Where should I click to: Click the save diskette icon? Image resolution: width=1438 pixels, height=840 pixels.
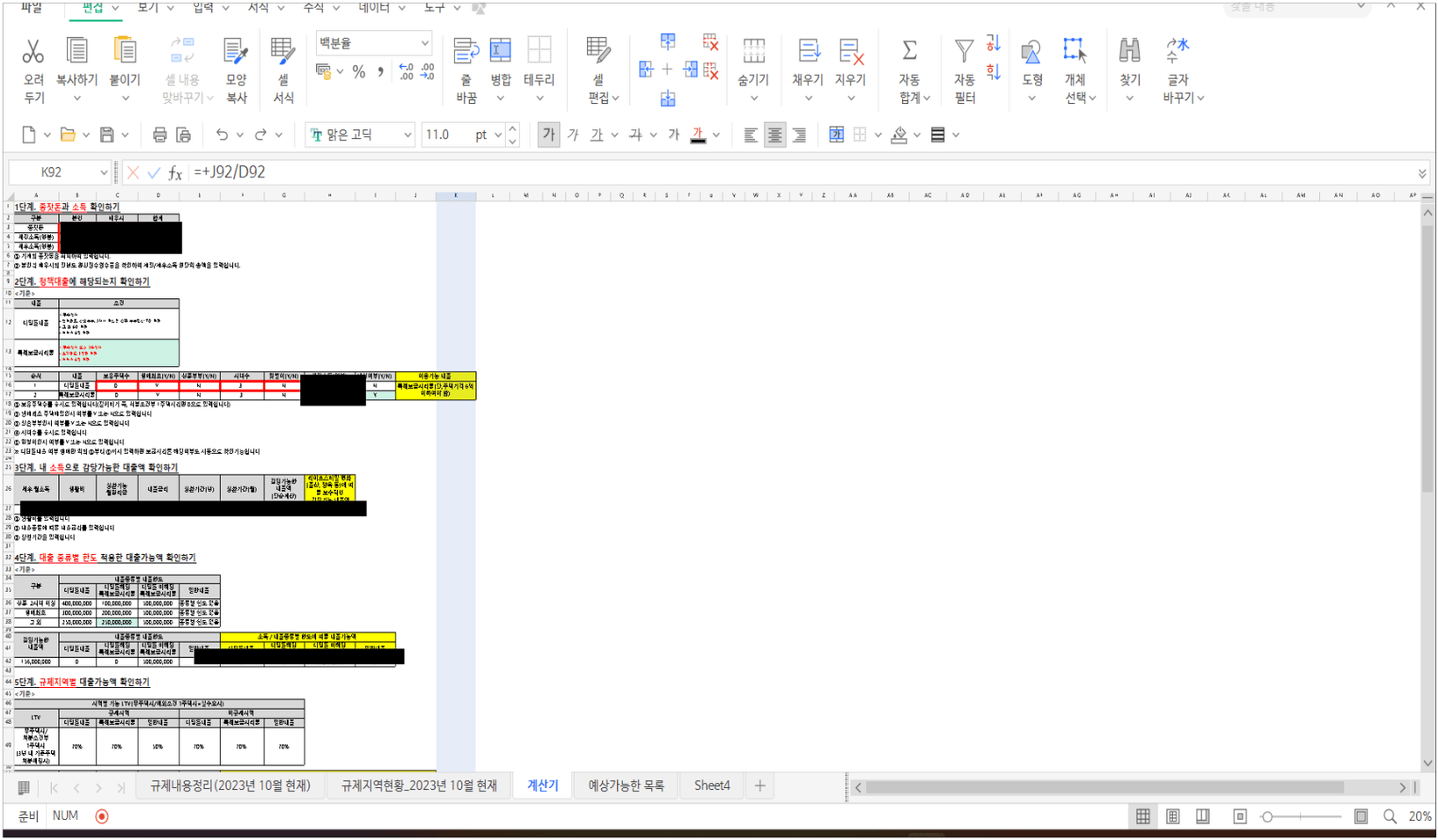click(x=106, y=135)
